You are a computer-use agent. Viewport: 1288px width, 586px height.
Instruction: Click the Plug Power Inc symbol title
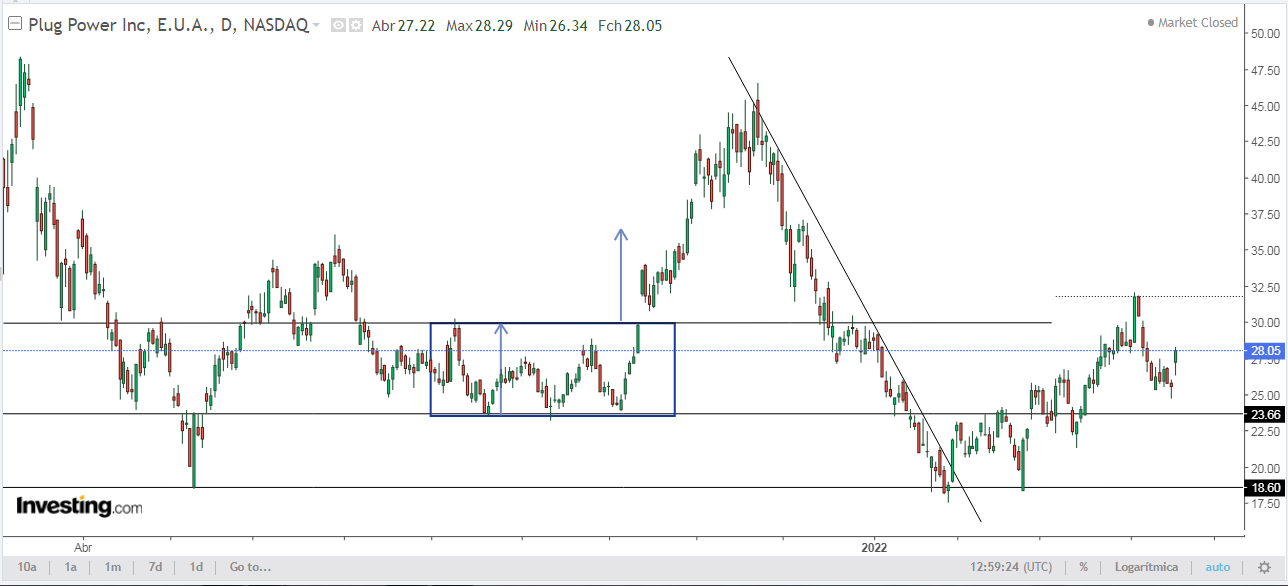[167, 25]
